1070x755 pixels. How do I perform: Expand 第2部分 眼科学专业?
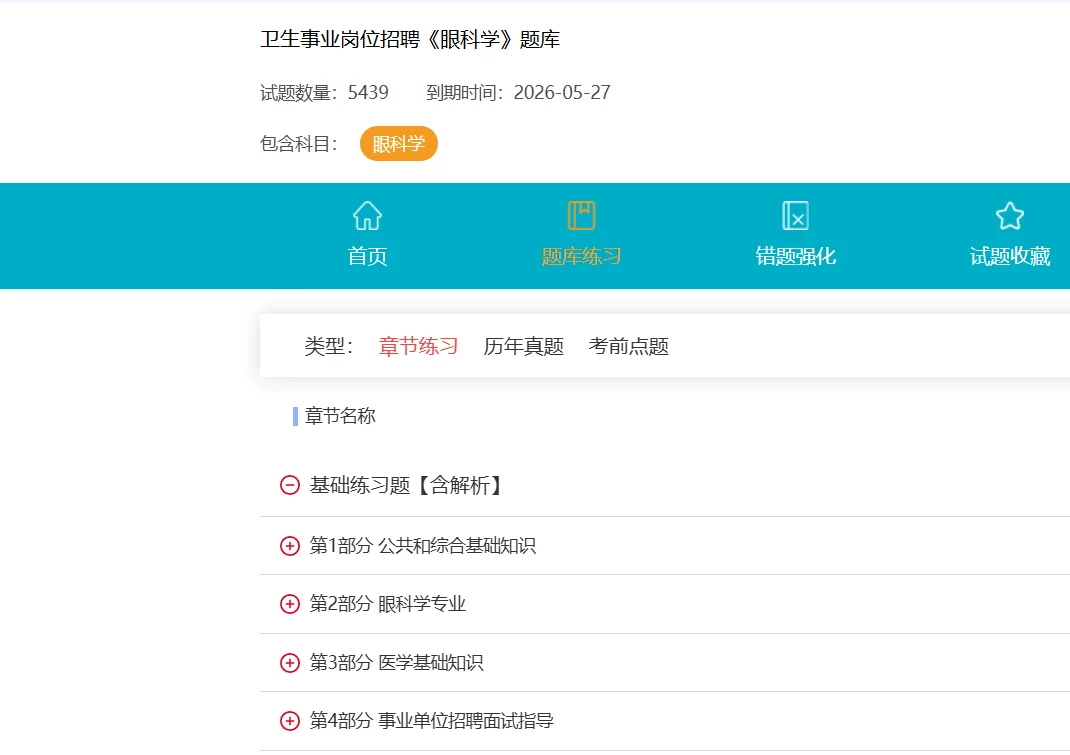point(289,603)
